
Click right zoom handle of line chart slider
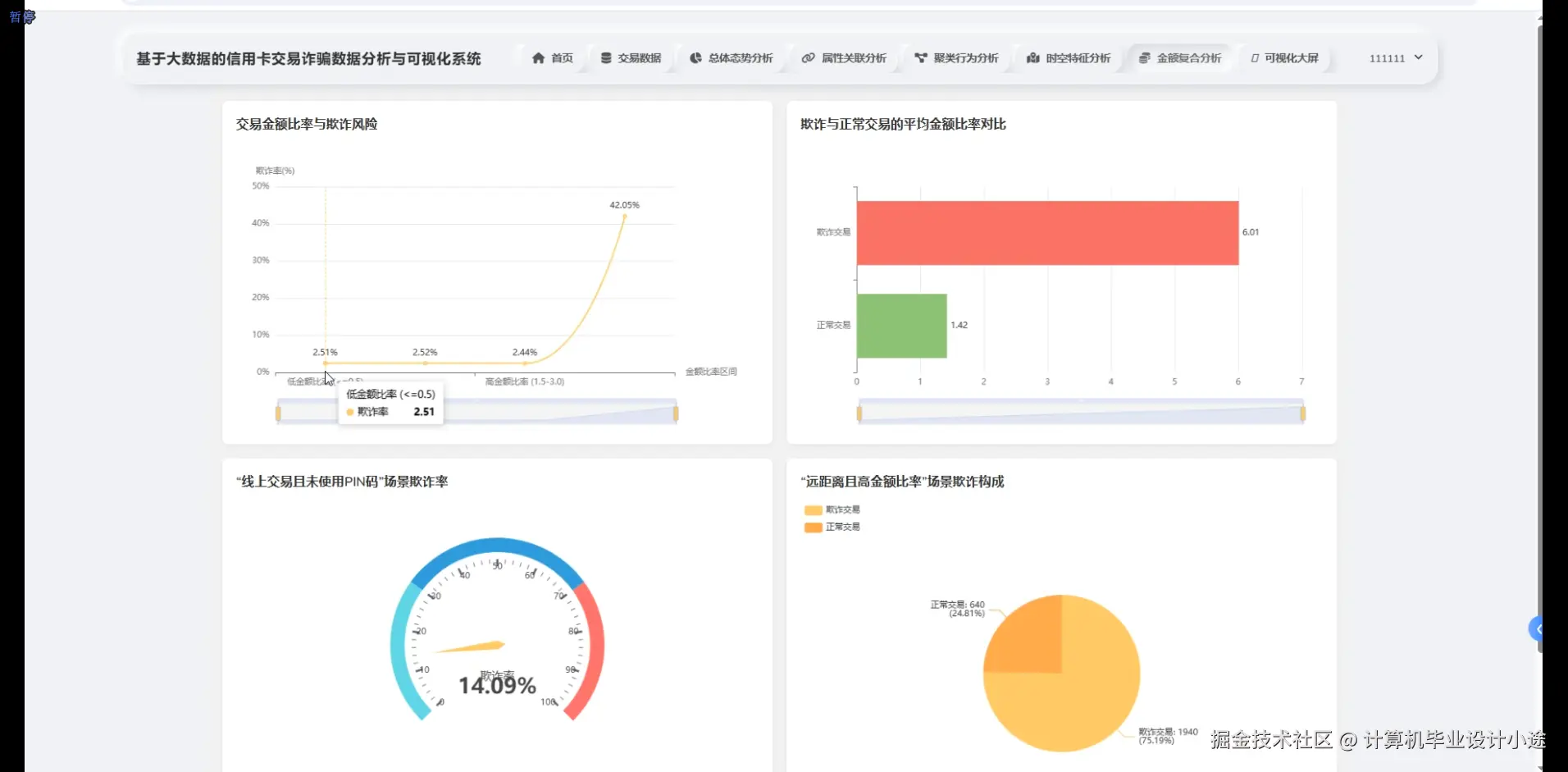click(x=676, y=413)
